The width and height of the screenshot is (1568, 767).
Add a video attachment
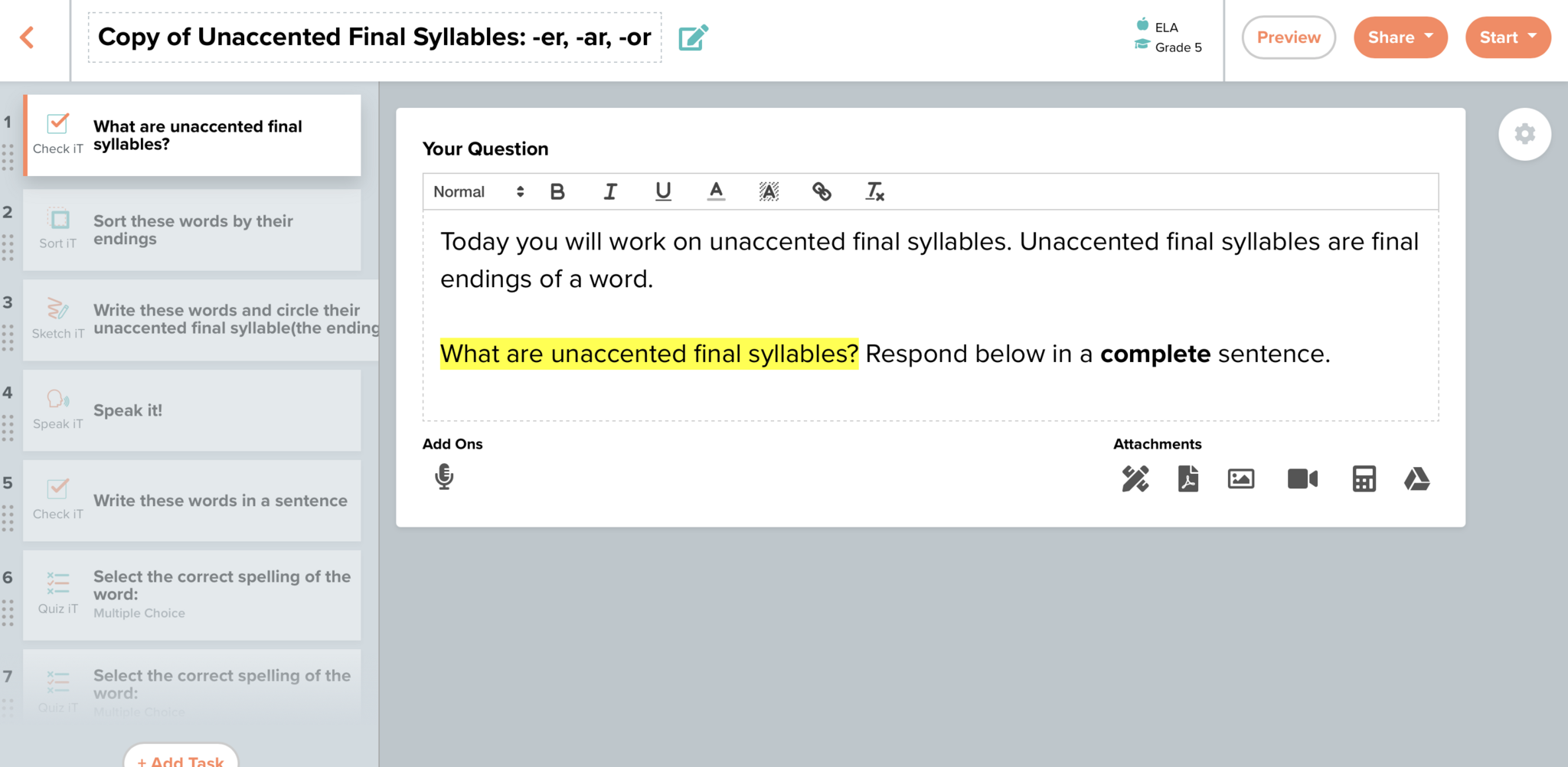(1302, 479)
